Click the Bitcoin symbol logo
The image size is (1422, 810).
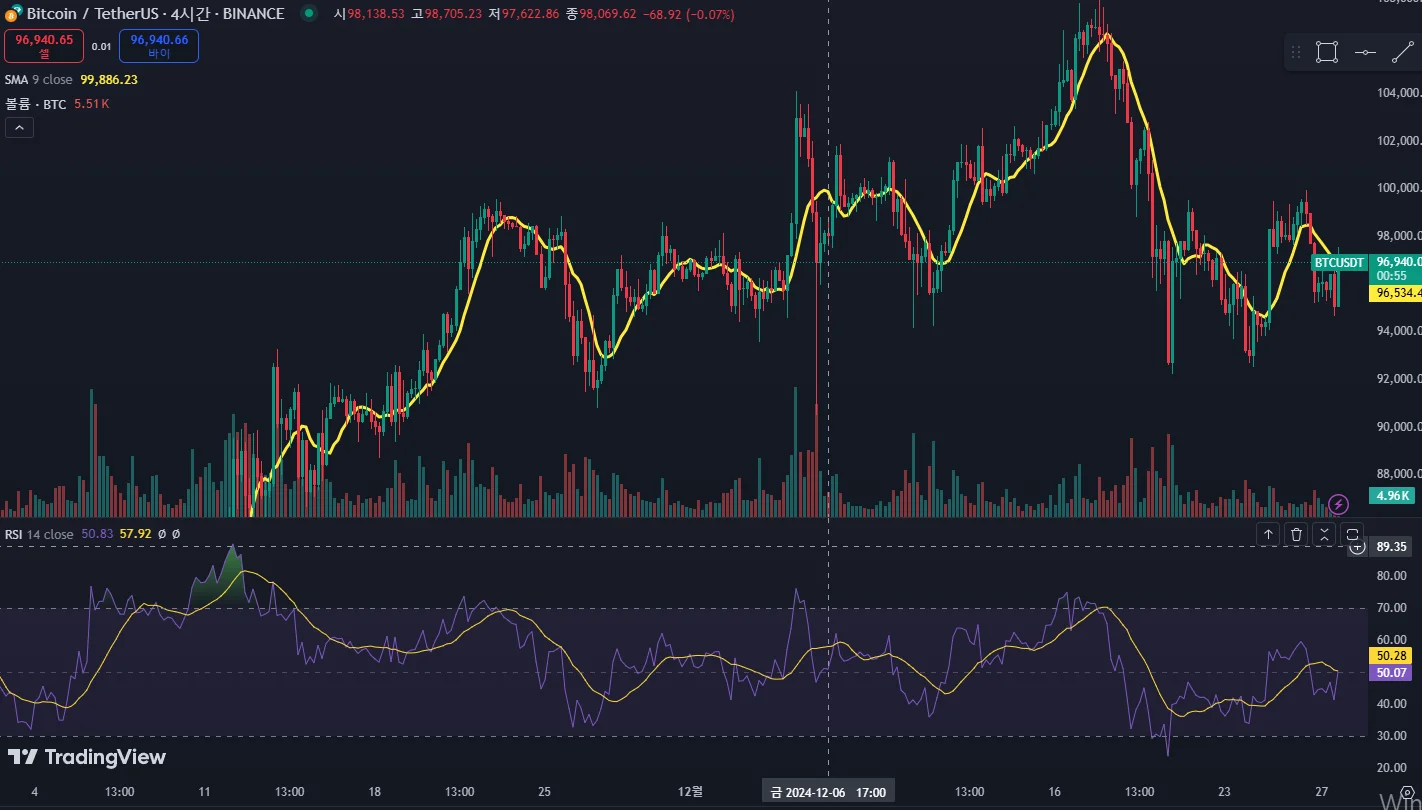point(14,14)
